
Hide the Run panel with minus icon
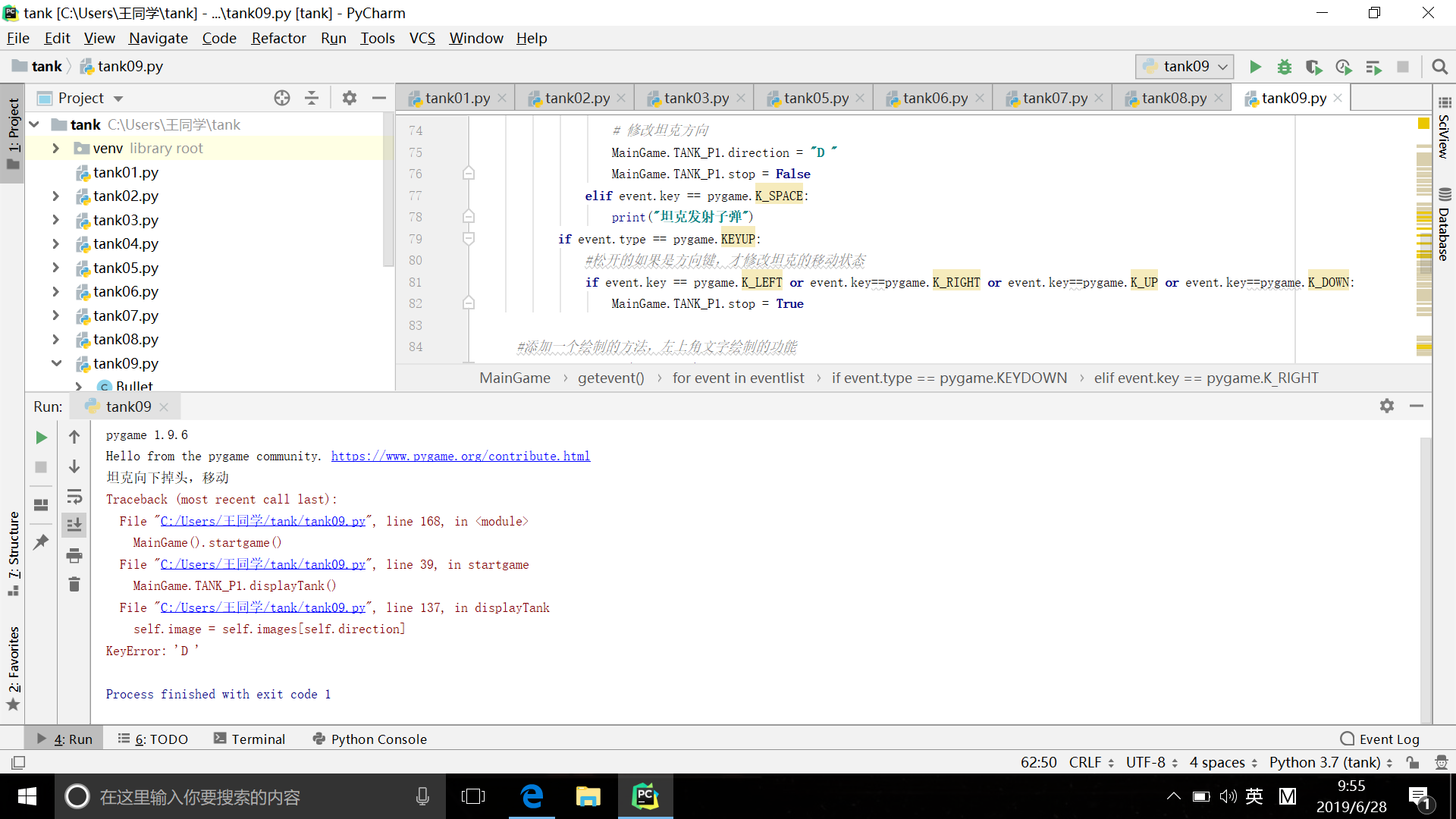pyautogui.click(x=1417, y=406)
